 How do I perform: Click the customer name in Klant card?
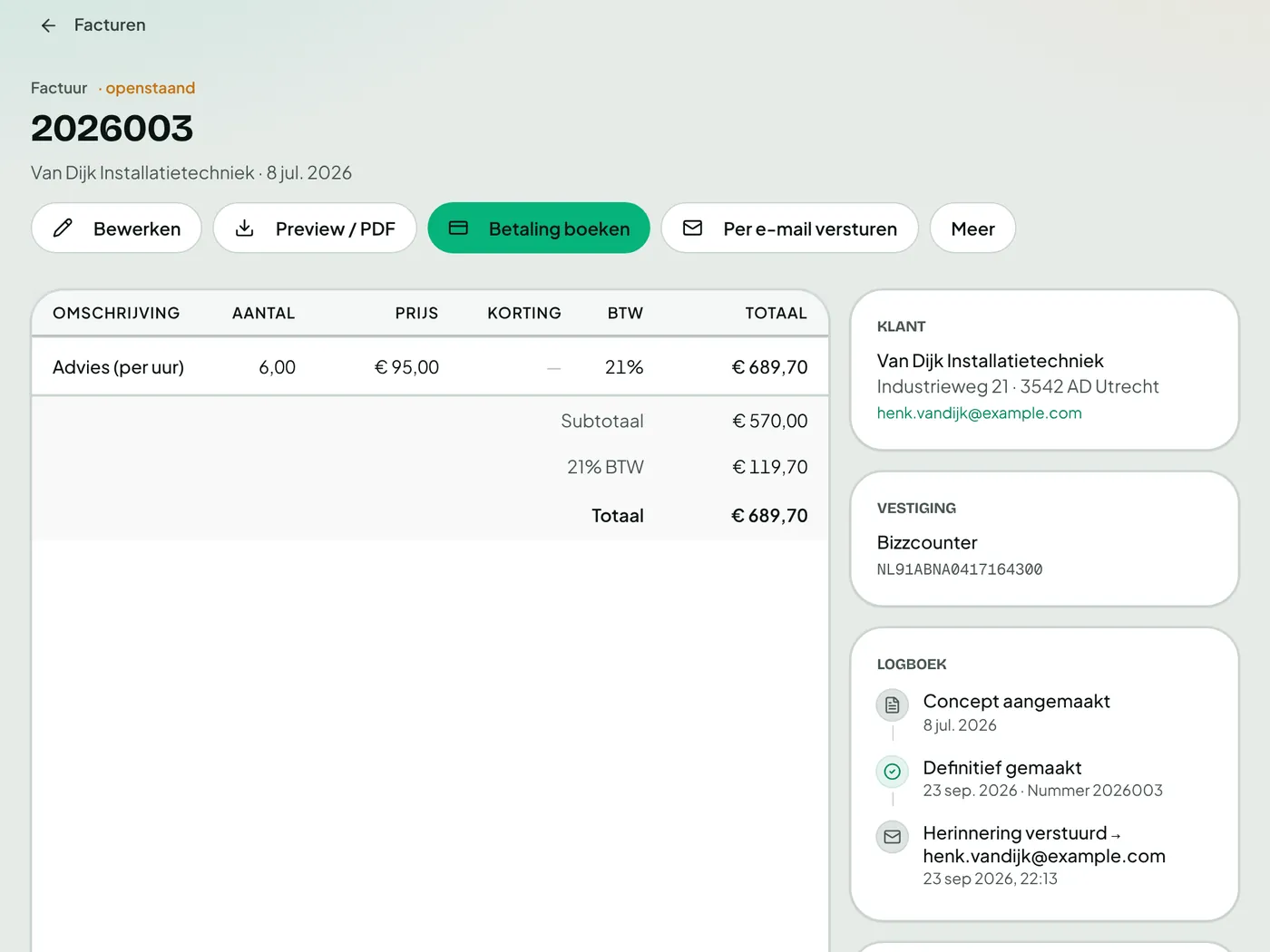(x=990, y=361)
